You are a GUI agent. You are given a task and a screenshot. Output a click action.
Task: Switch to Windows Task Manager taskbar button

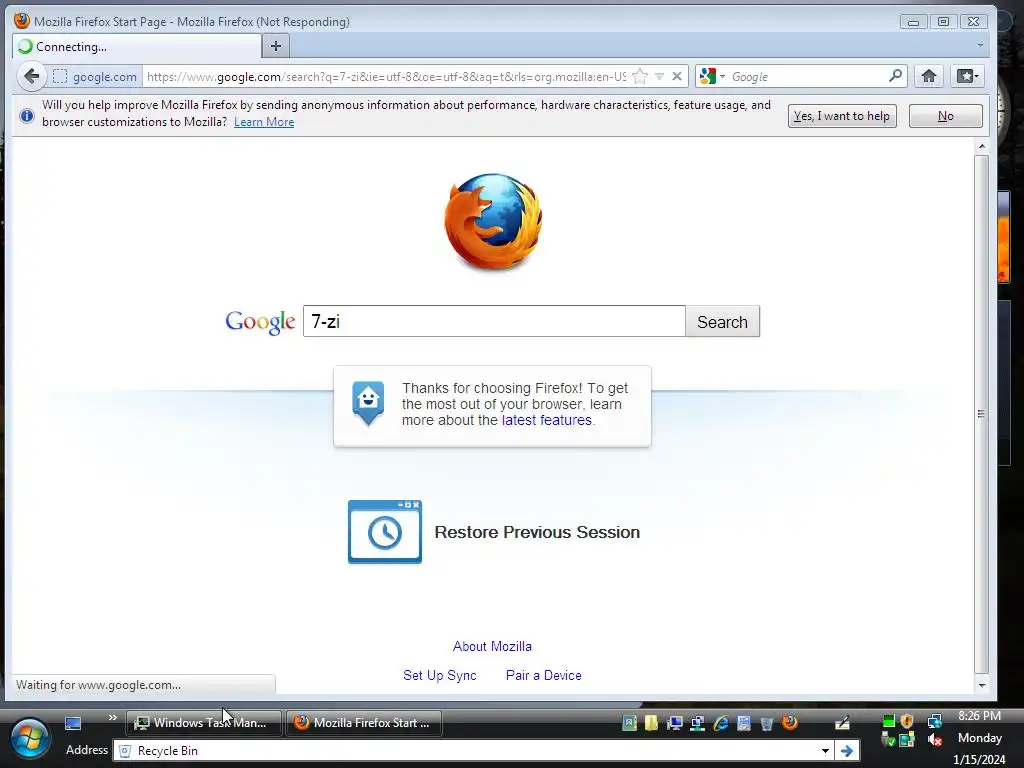pos(203,723)
